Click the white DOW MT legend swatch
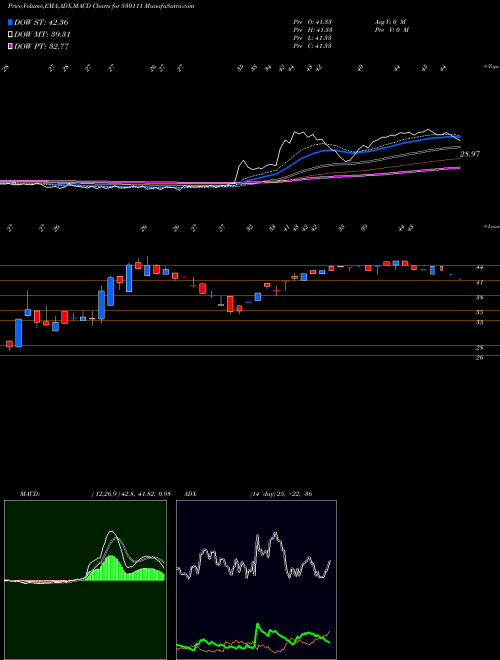Viewport: 500px width, 660px height. tap(11, 35)
